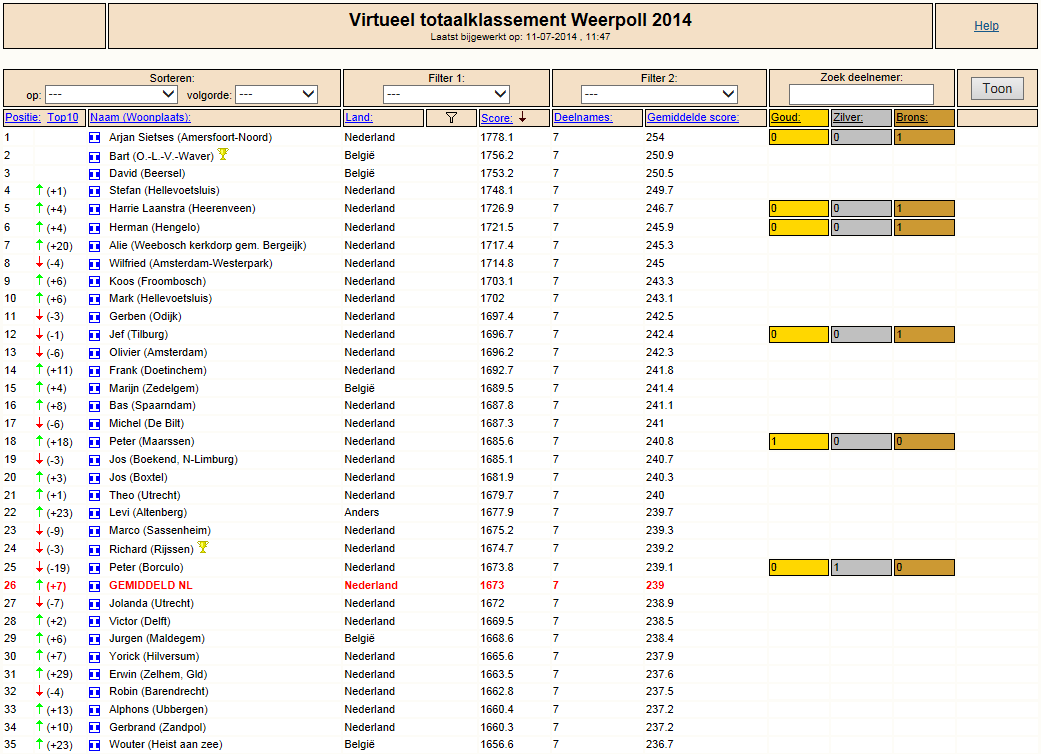Click the funnel filter icon in header
This screenshot has height=754, width=1041.
click(451, 117)
